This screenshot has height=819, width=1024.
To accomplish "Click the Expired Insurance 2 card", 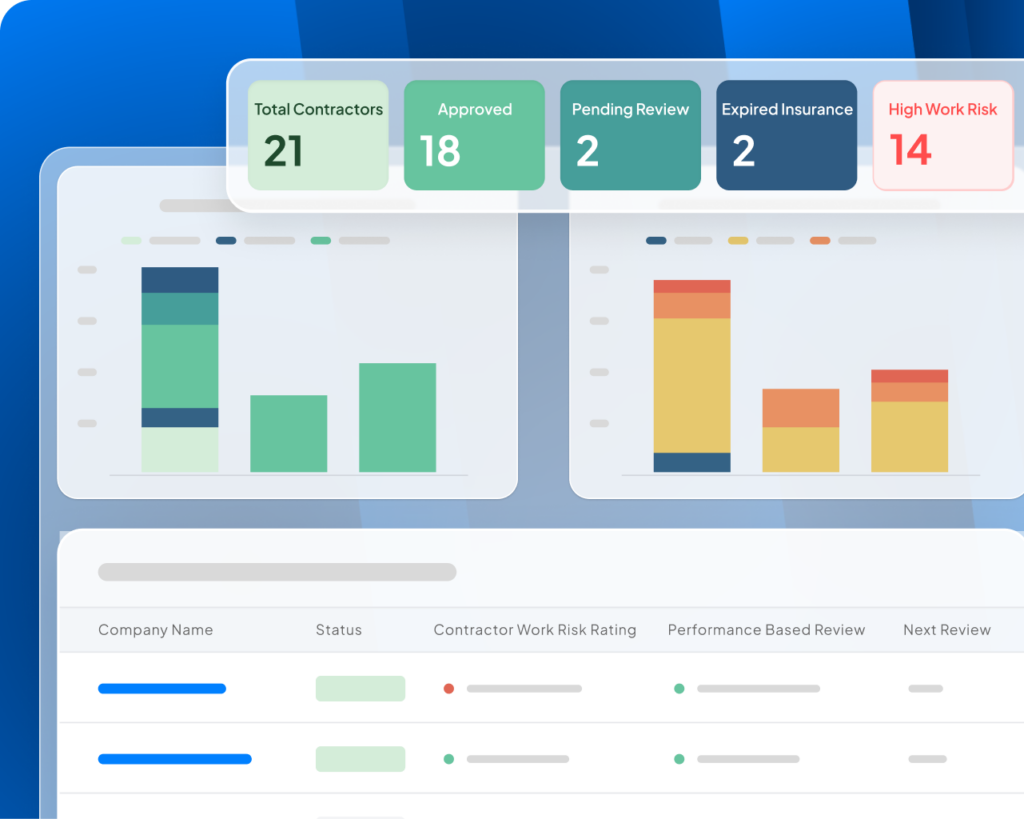I will [x=786, y=135].
